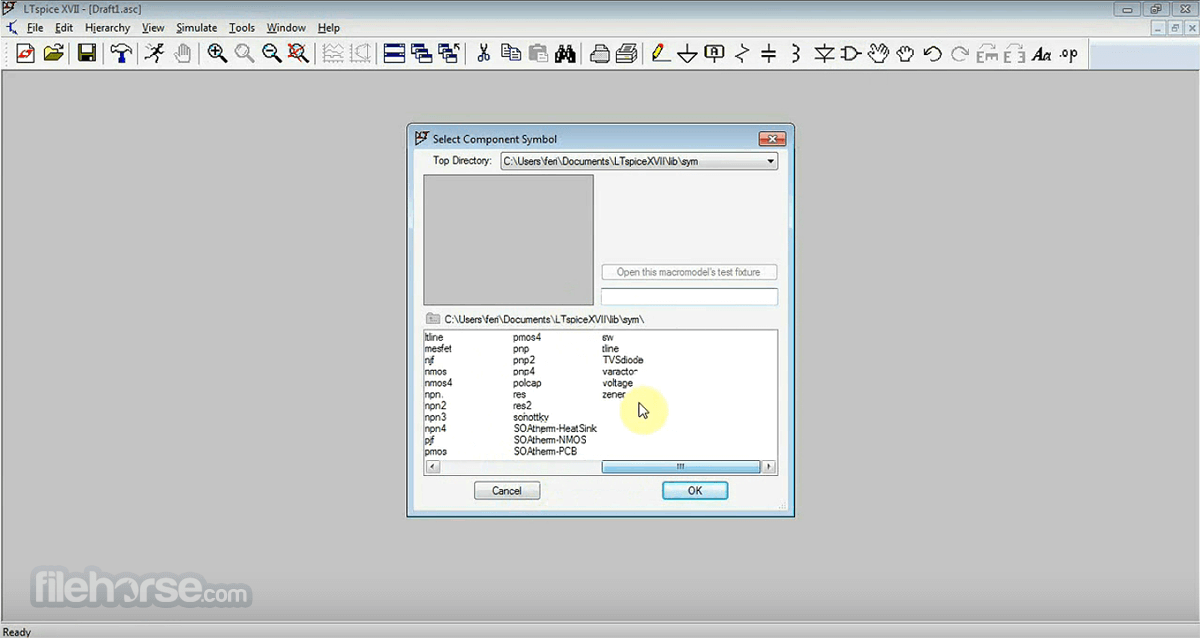This screenshot has width=1200, height=638.
Task: Click the scrollbar right arrow in the list
Action: 769,467
